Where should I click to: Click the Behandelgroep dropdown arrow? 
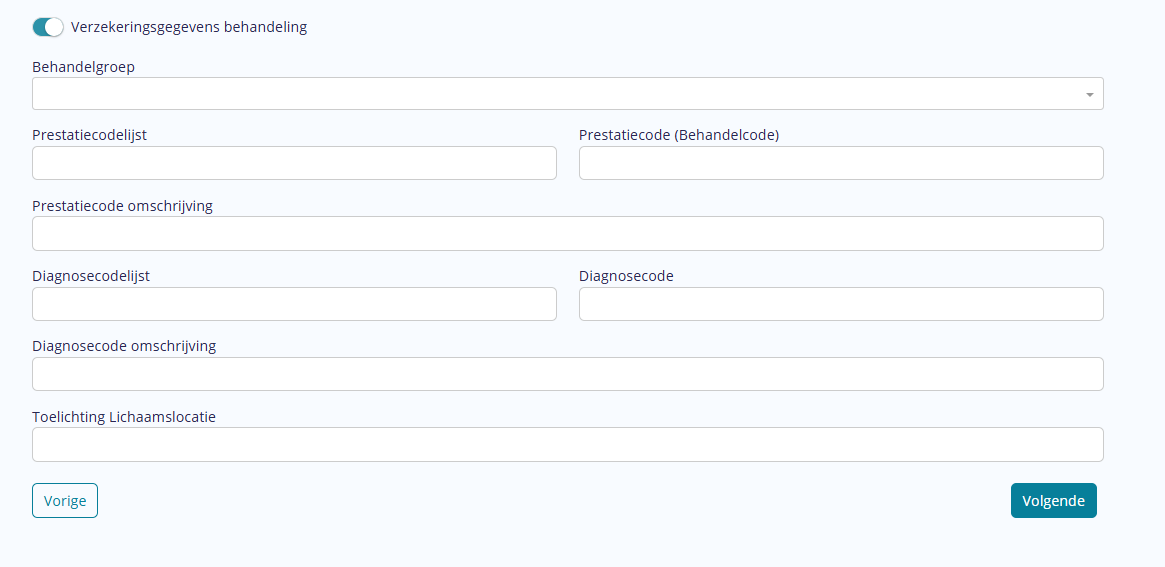pos(1089,94)
